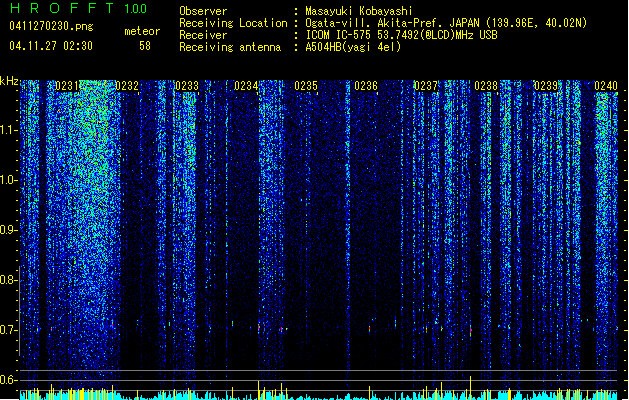Screen dimensions: 629x400
Task: Click the 0232 time marker
Action: tap(127, 86)
